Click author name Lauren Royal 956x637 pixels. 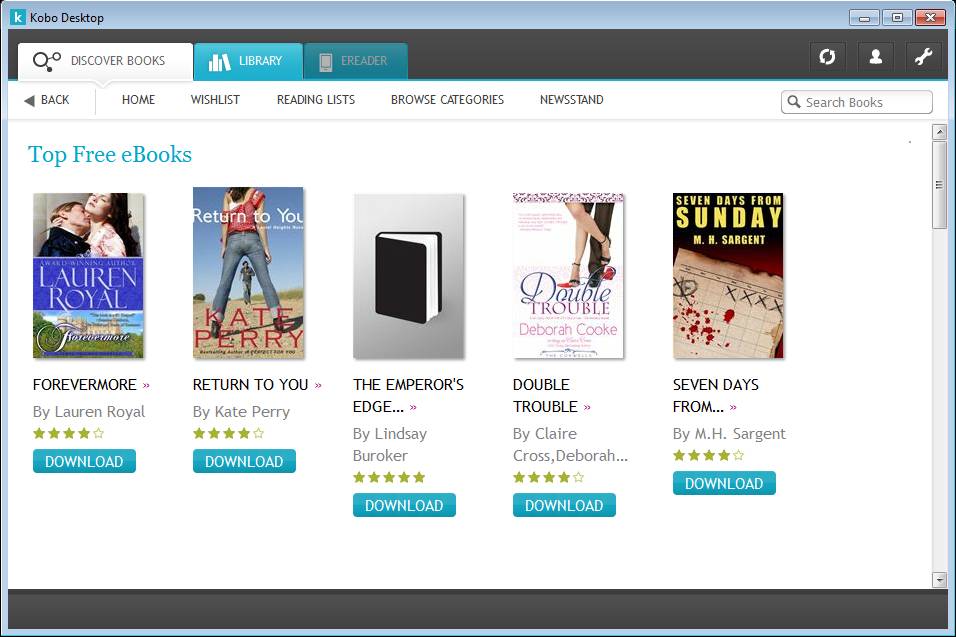click(x=100, y=412)
